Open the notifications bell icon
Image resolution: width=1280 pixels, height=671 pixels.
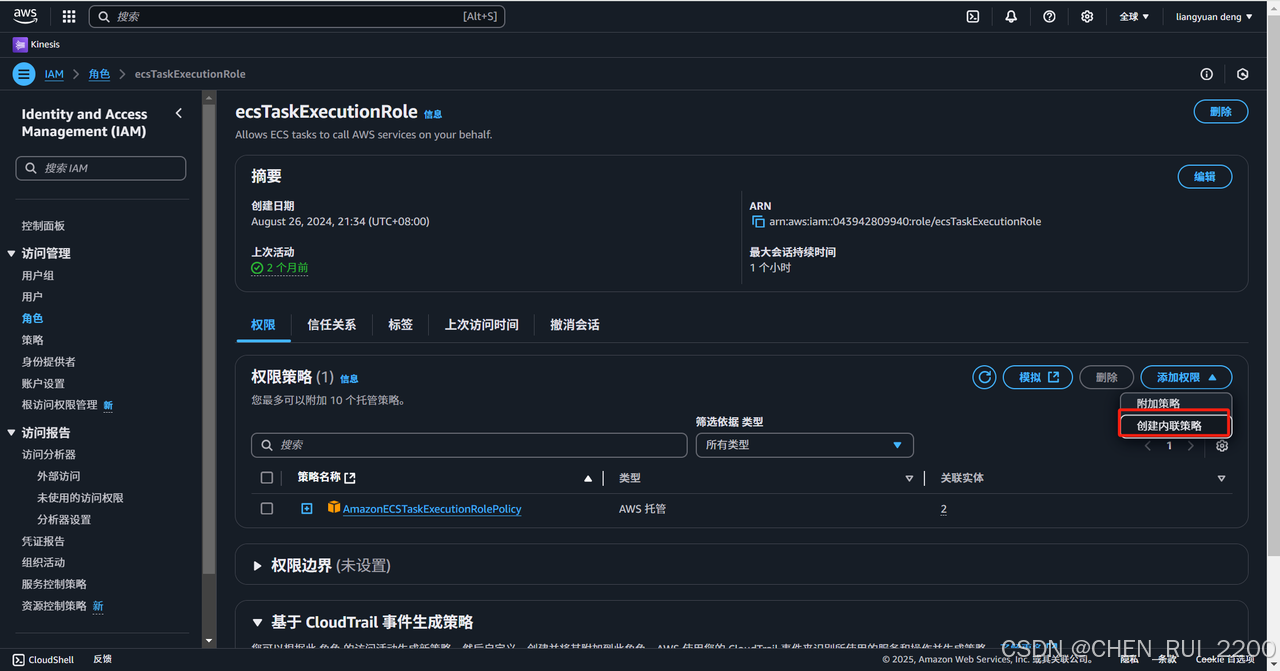pyautogui.click(x=1011, y=16)
